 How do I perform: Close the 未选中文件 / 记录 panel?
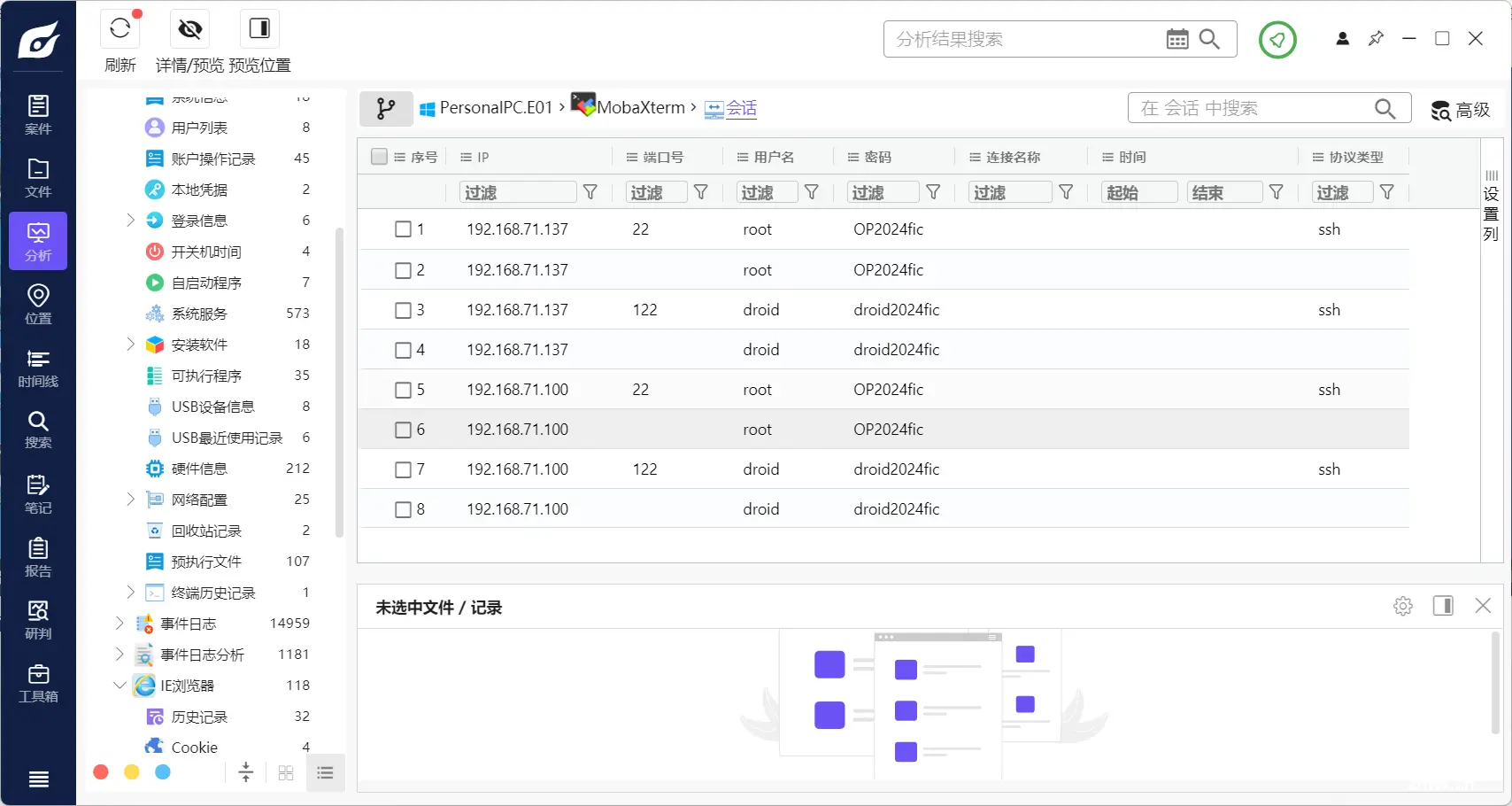coord(1483,606)
